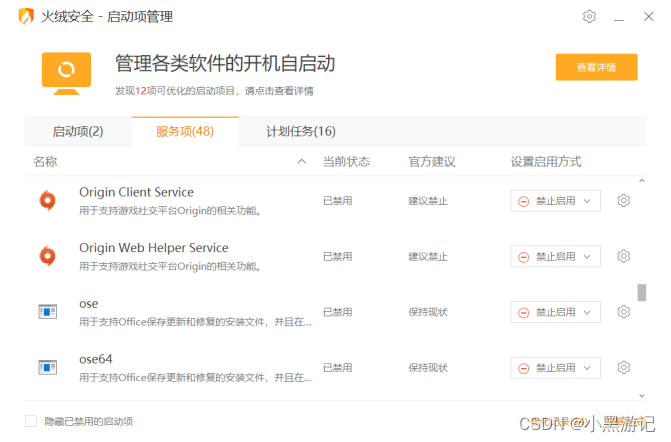
Task: Click the Huorong Security shield logo
Action: click(x=26, y=17)
